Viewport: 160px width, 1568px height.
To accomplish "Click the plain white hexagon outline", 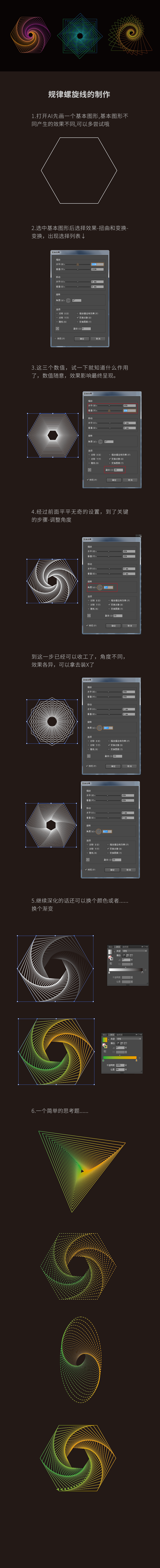I will click(79, 170).
